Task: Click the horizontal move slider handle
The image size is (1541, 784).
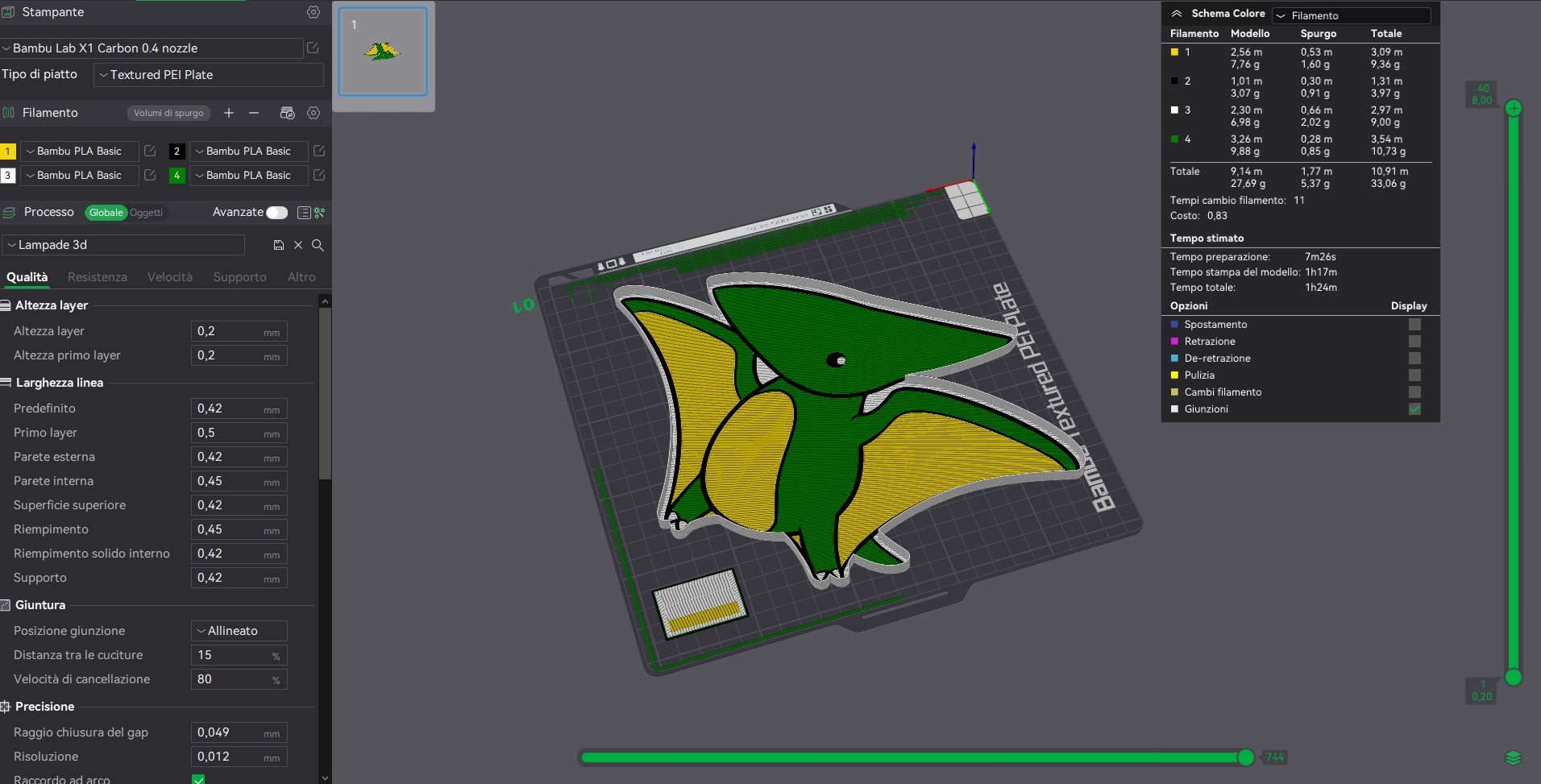Action: (1246, 757)
